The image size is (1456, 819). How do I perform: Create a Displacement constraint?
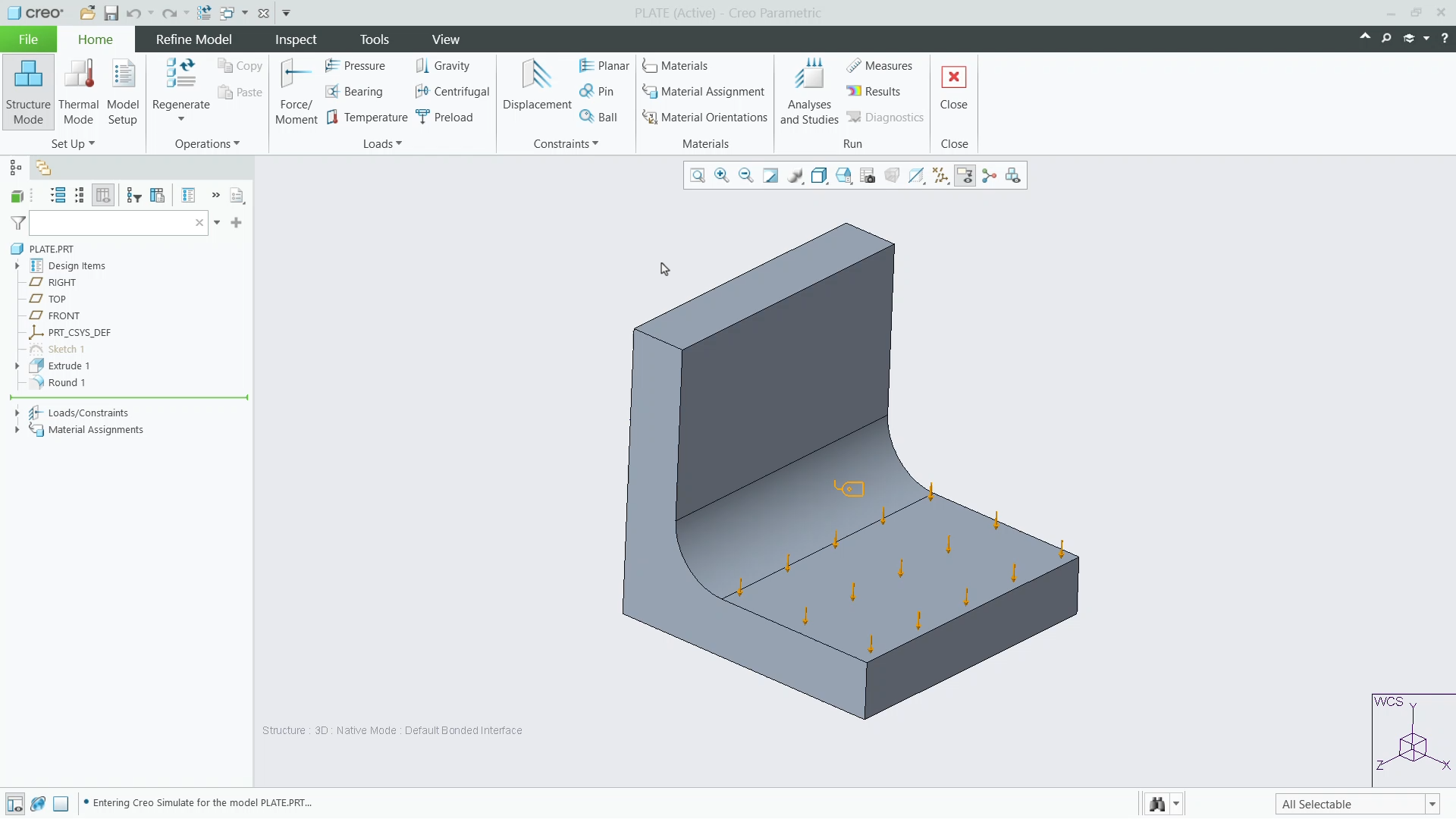click(537, 85)
